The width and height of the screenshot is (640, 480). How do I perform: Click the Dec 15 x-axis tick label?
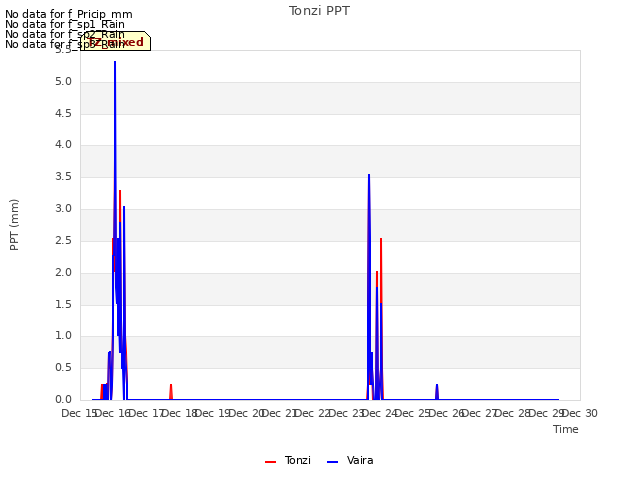(79, 413)
